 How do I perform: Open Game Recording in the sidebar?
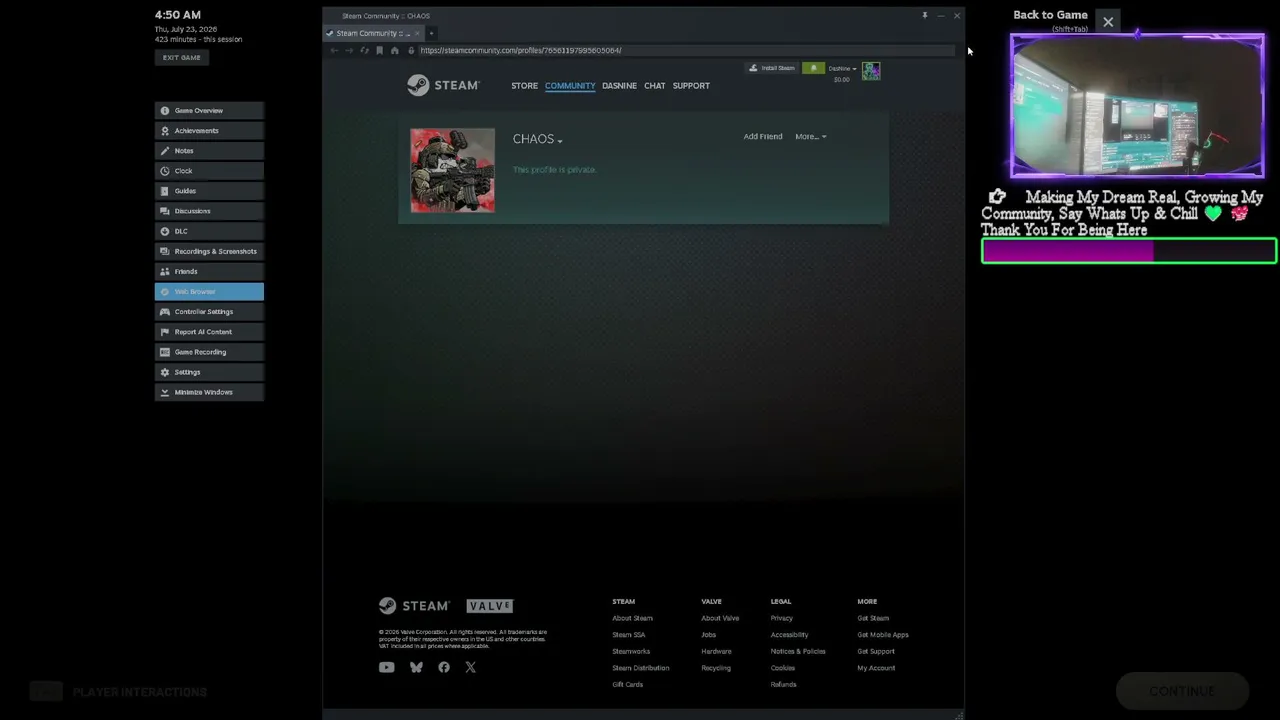[x=209, y=352]
